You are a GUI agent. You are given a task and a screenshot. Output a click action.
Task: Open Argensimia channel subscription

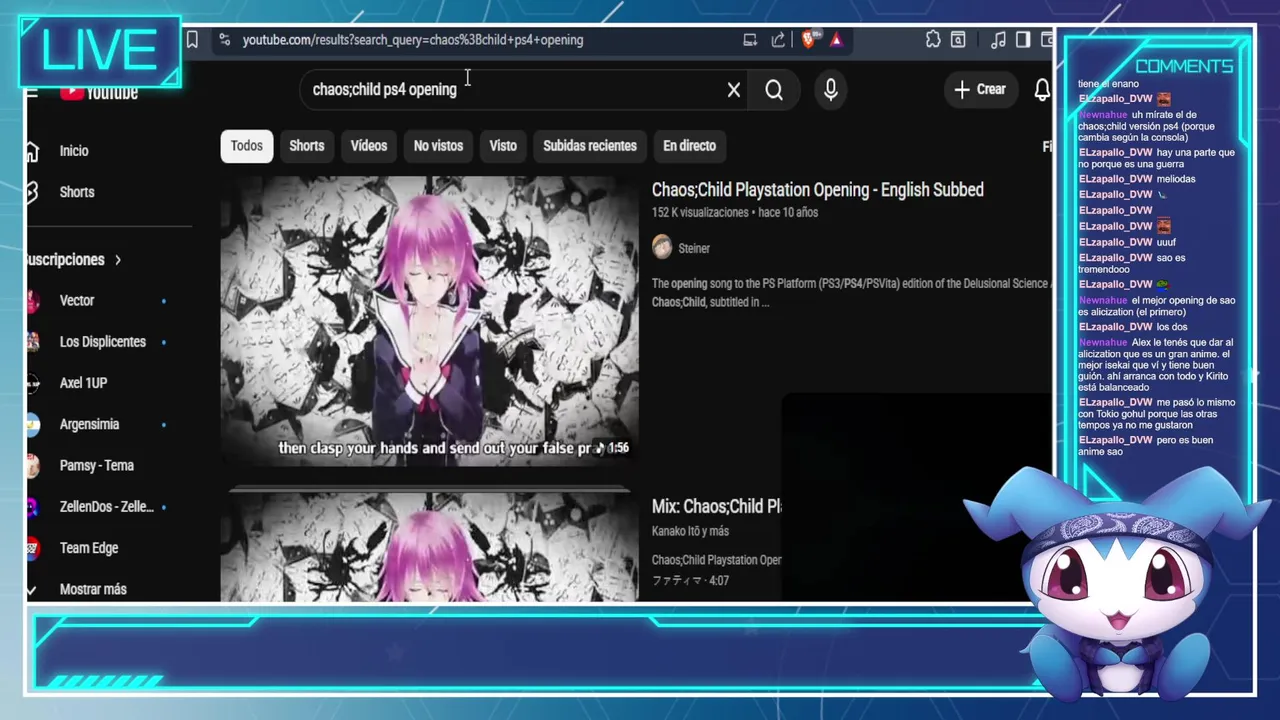click(89, 424)
